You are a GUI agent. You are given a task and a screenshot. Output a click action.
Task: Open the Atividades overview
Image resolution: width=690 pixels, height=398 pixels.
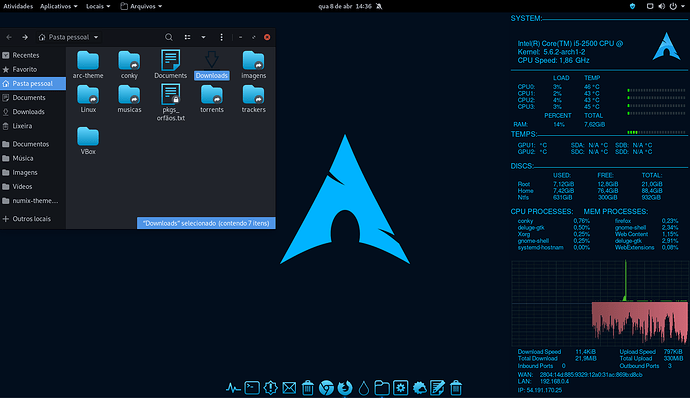click(x=18, y=7)
